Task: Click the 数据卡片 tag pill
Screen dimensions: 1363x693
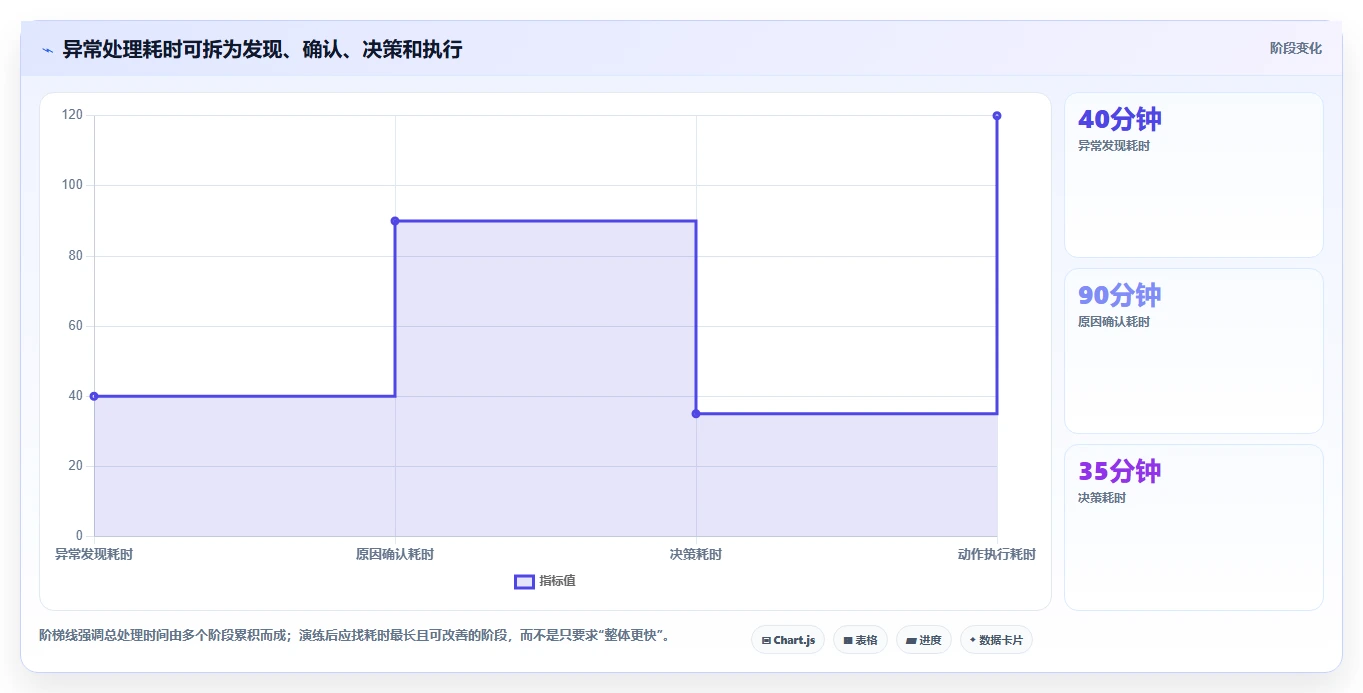Action: [x=996, y=640]
